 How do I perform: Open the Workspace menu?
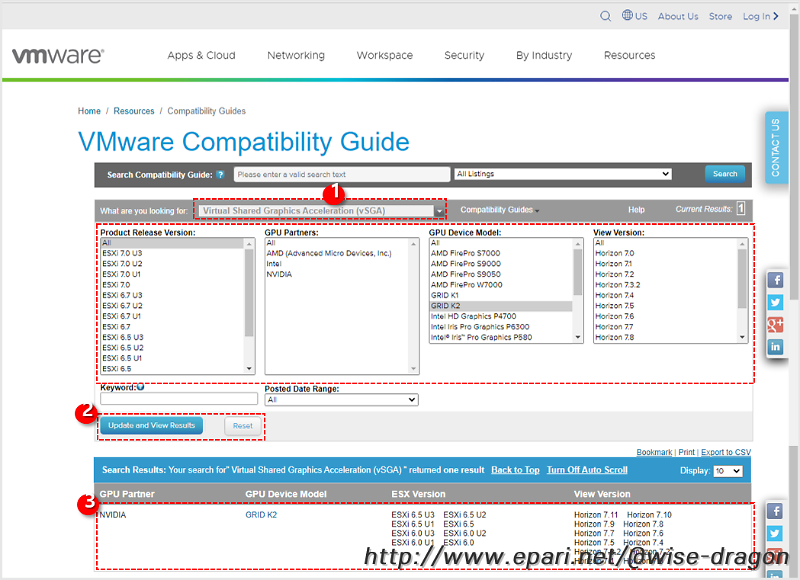[385, 55]
